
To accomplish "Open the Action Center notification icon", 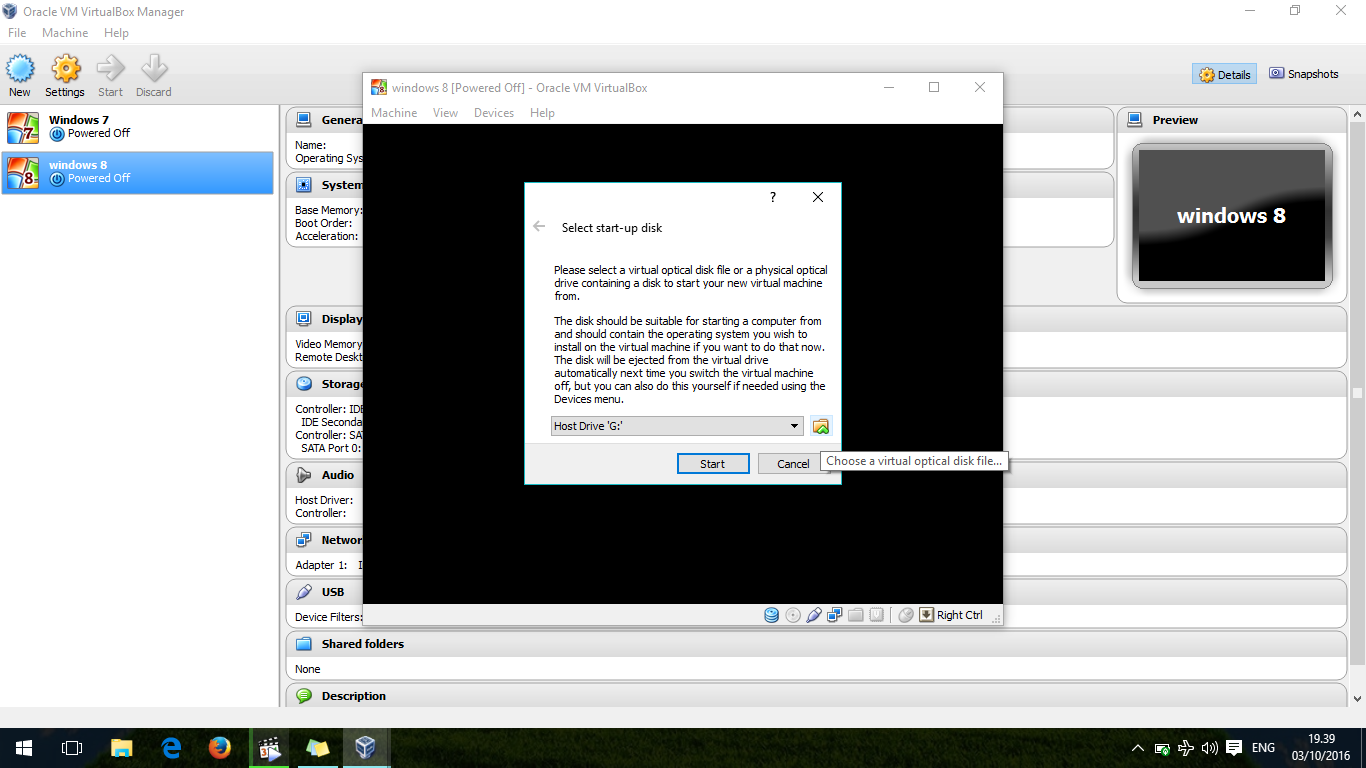I will (x=1234, y=748).
